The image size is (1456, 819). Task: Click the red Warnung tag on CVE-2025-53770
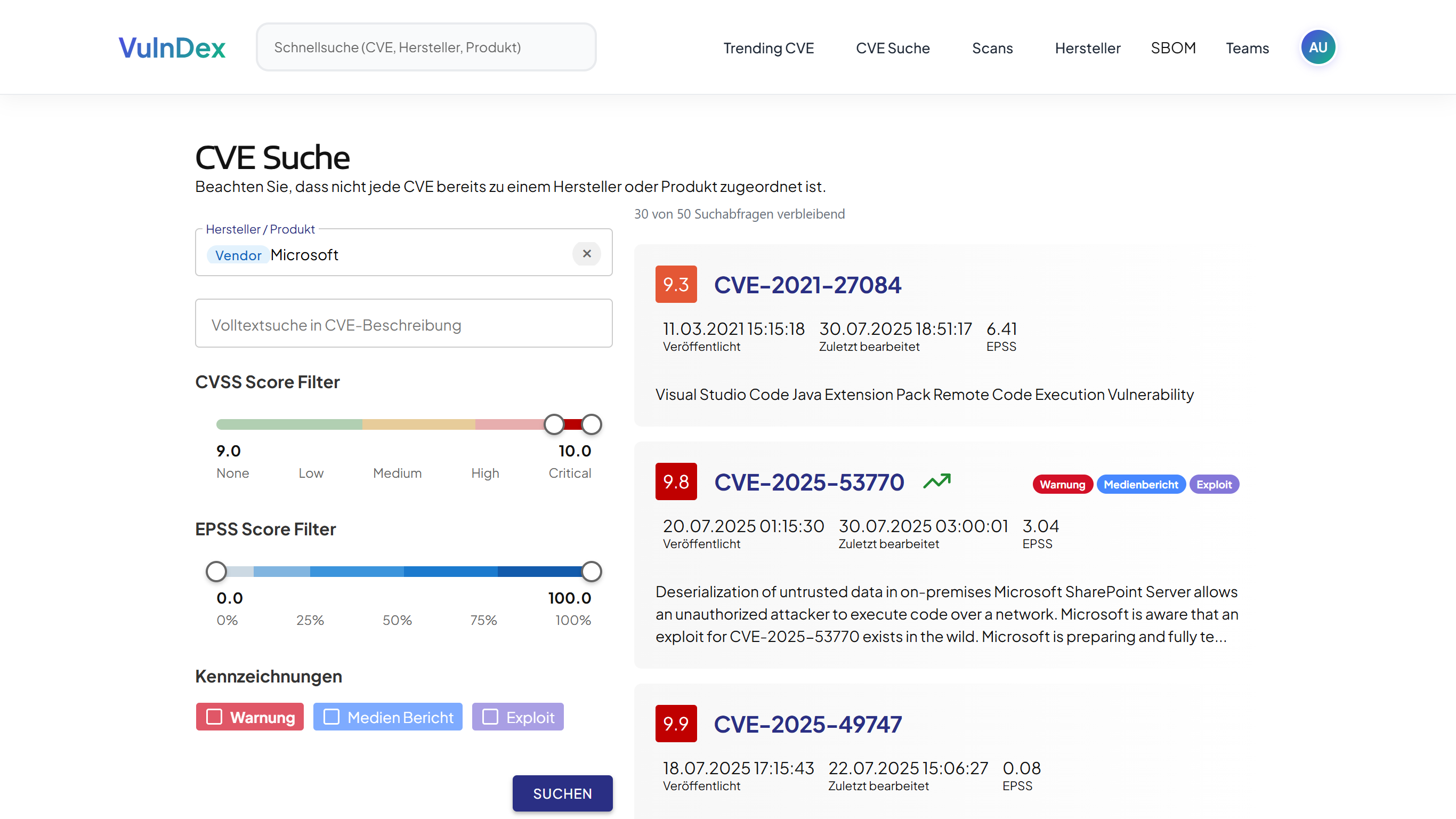1062,484
